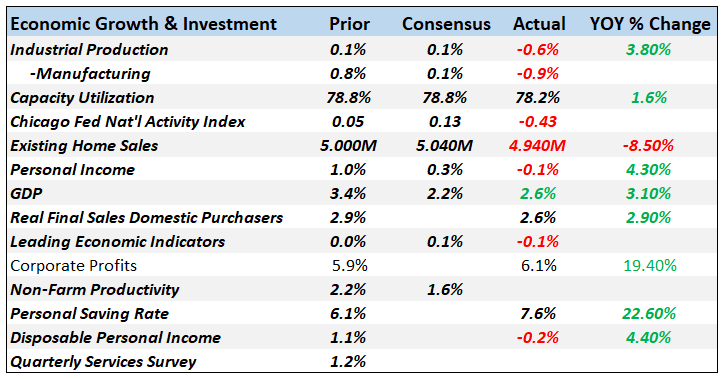
Task: Select Real Final Sales Domestic Purchasers label
Action: click(x=146, y=218)
